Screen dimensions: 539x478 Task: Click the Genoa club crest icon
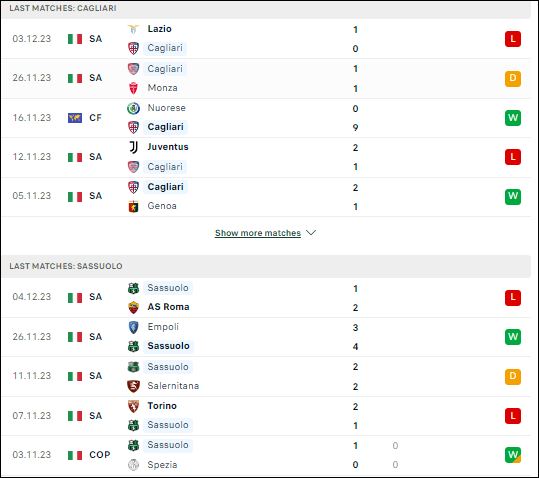(x=133, y=207)
